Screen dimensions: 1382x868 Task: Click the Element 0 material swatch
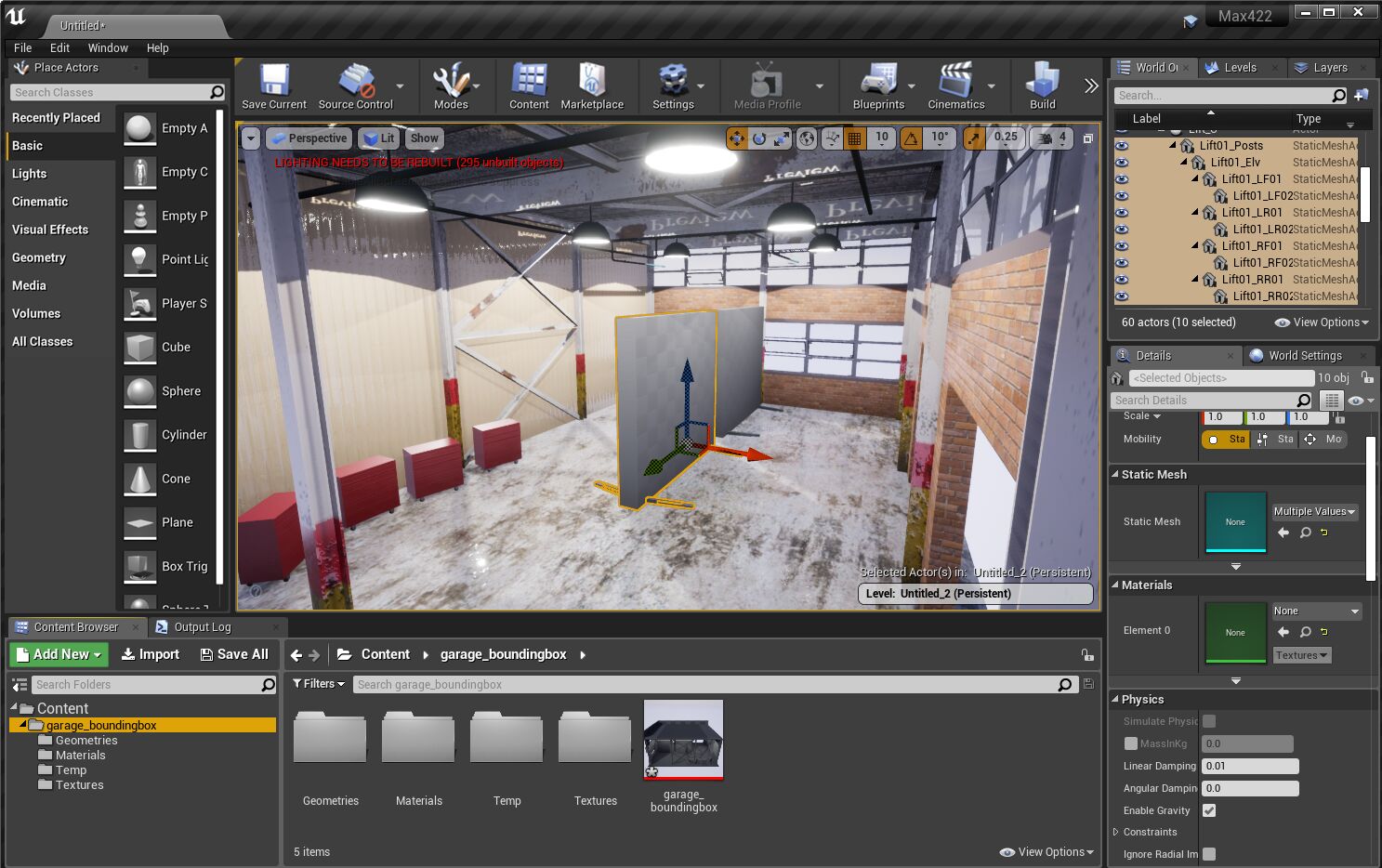(1235, 633)
